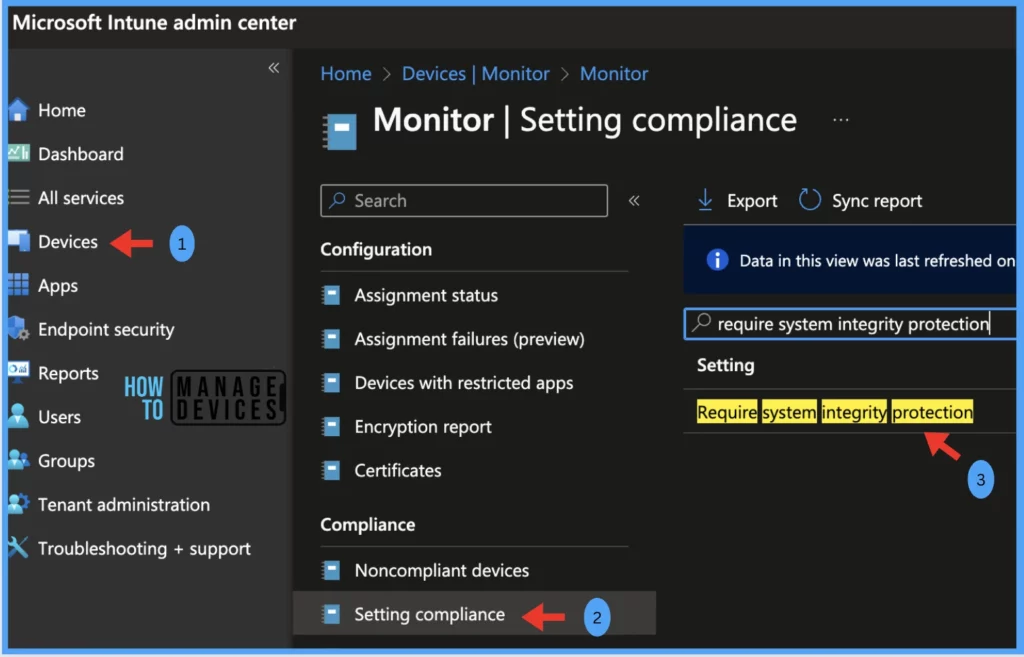Click the Sync report button
Viewport: 1024px width, 657px height.
[x=861, y=200]
